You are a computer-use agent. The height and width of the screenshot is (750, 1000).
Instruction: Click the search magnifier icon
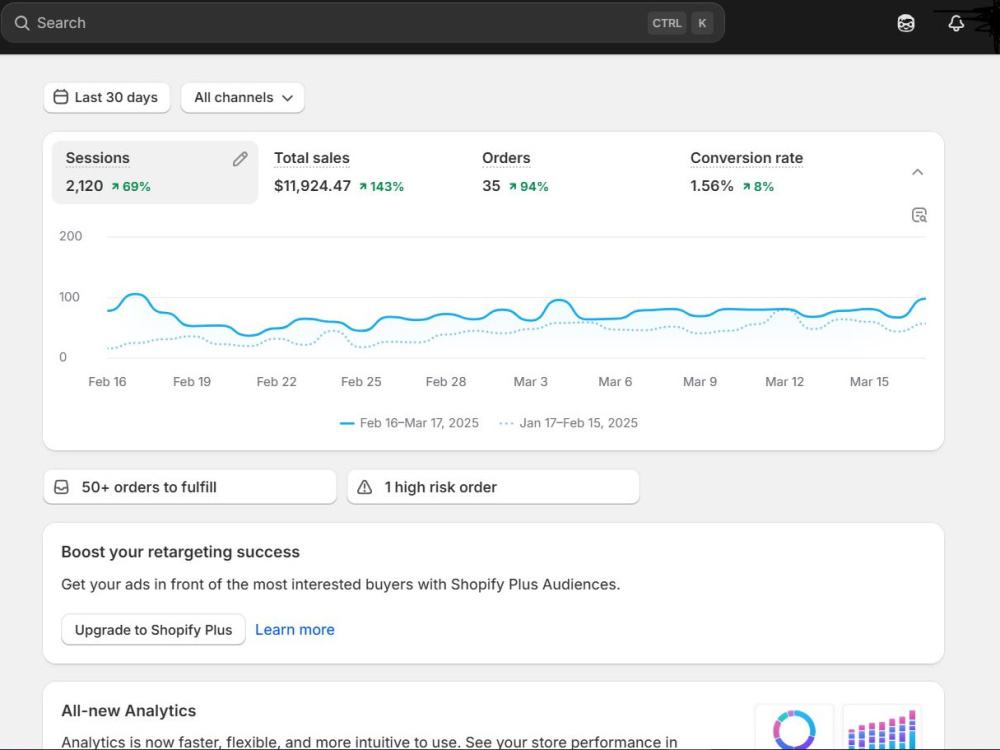click(x=22, y=23)
